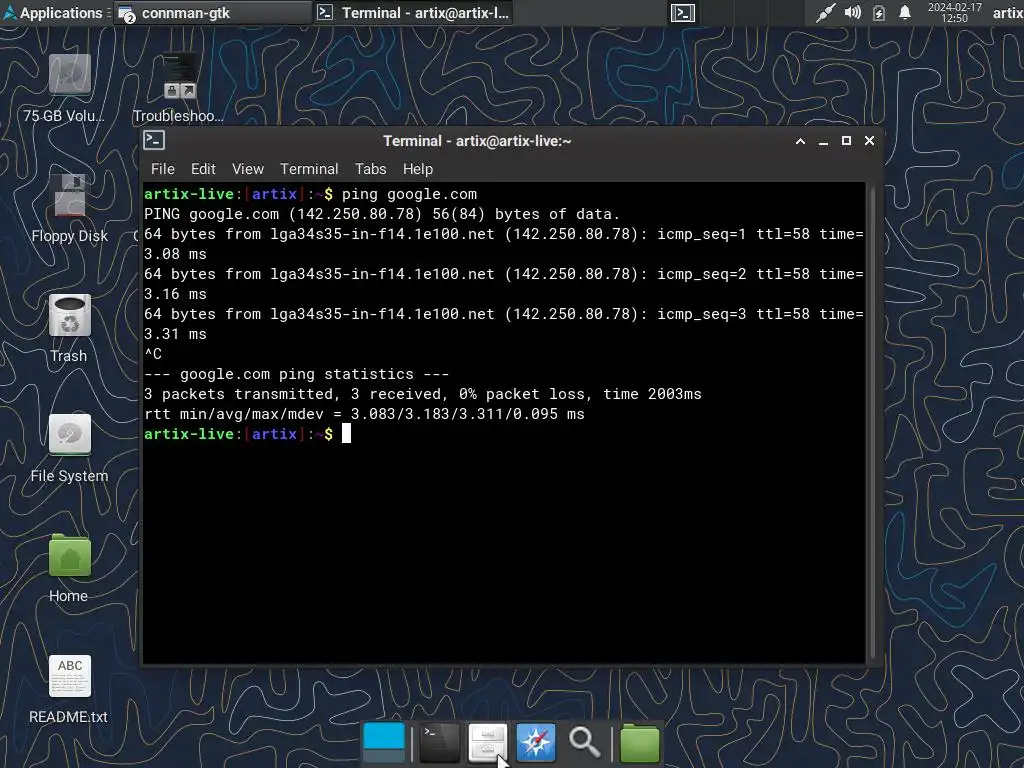Screen dimensions: 1024x768
Task: Click the '^C' interrupt line
Action: [x=153, y=354]
